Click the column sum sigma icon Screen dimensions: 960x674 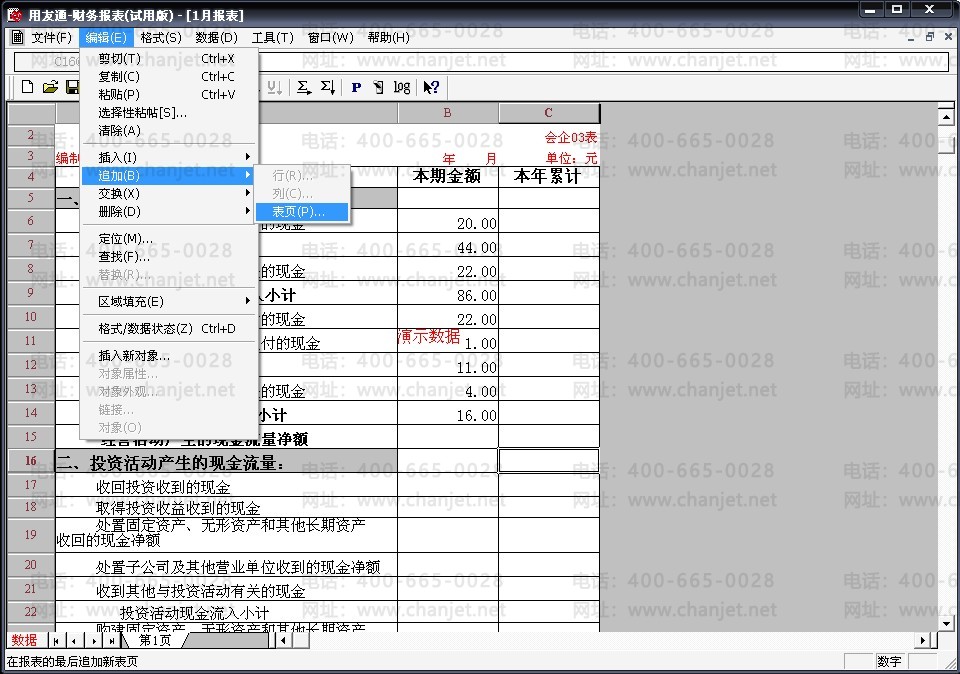328,88
